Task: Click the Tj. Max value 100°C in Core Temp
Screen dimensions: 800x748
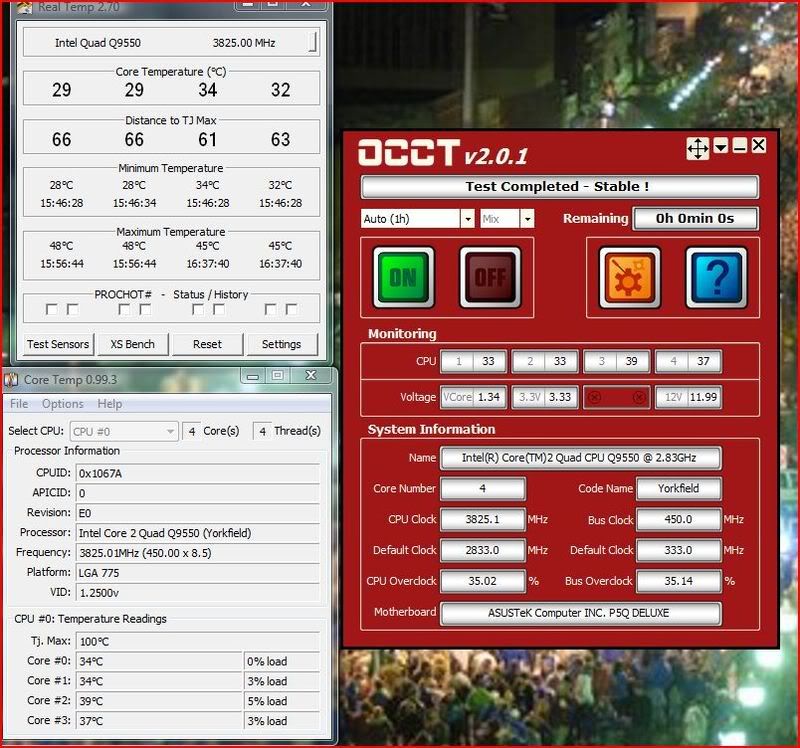Action: tap(197, 641)
